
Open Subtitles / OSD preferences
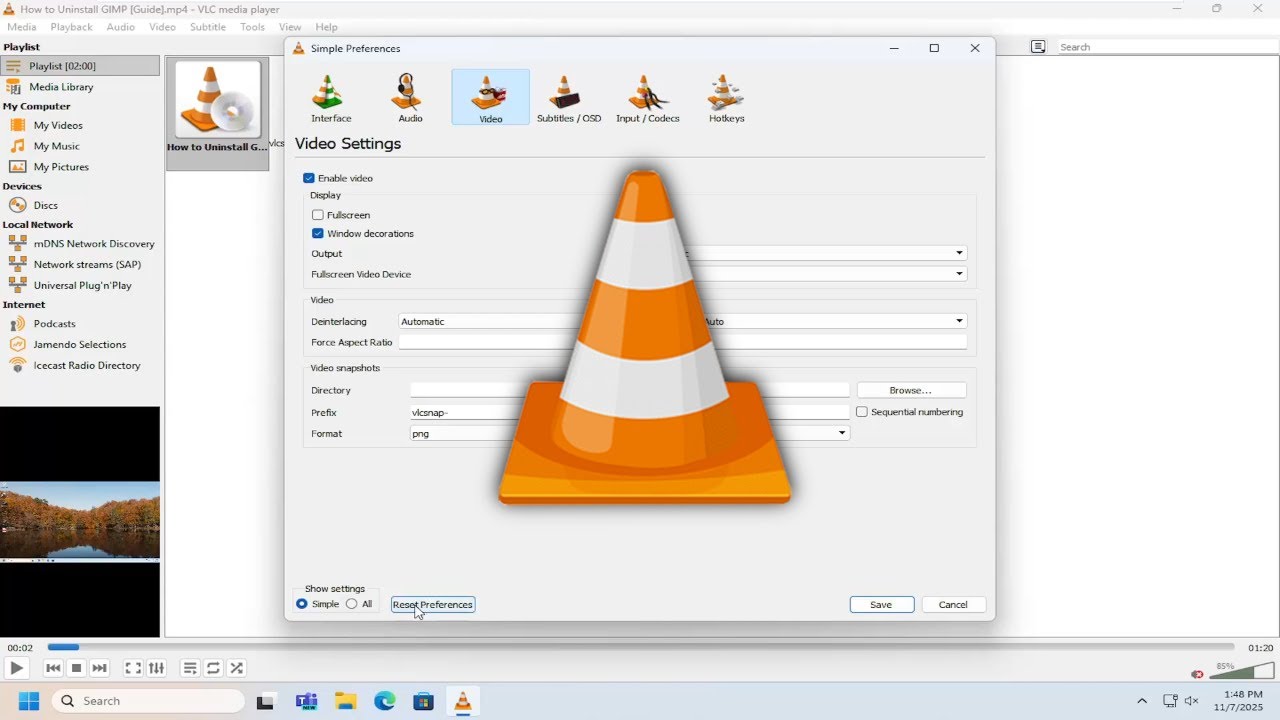pyautogui.click(x=569, y=97)
